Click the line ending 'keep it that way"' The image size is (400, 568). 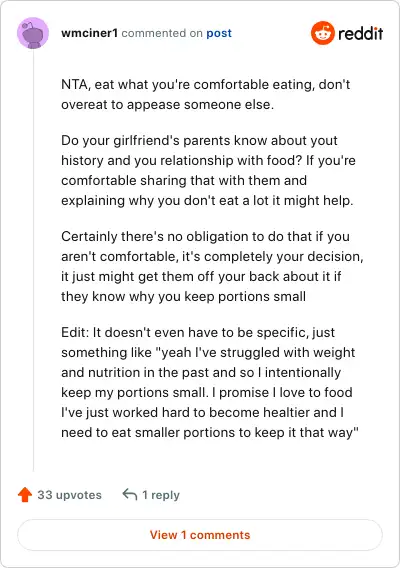210,433
